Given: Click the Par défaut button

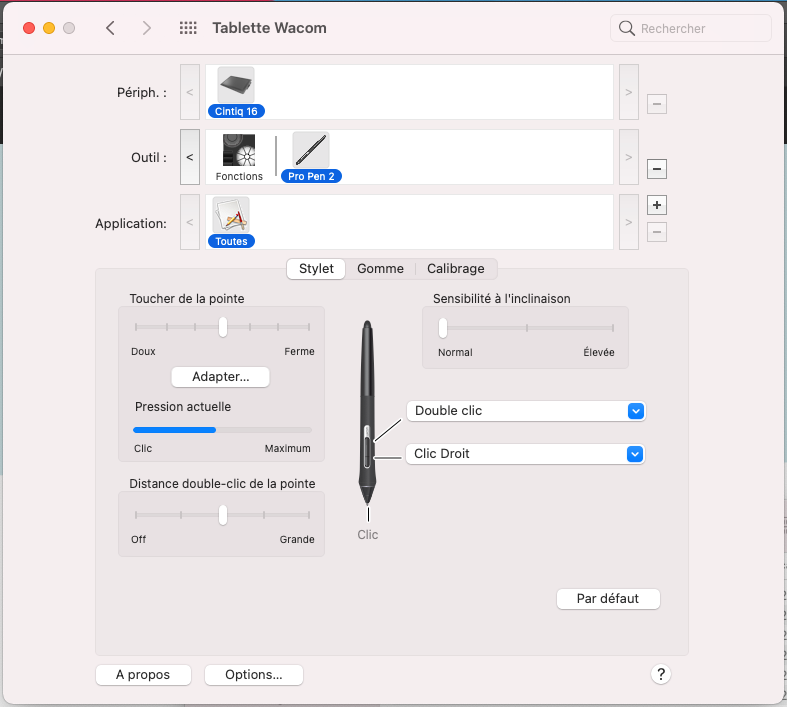Looking at the screenshot, I should coord(608,599).
